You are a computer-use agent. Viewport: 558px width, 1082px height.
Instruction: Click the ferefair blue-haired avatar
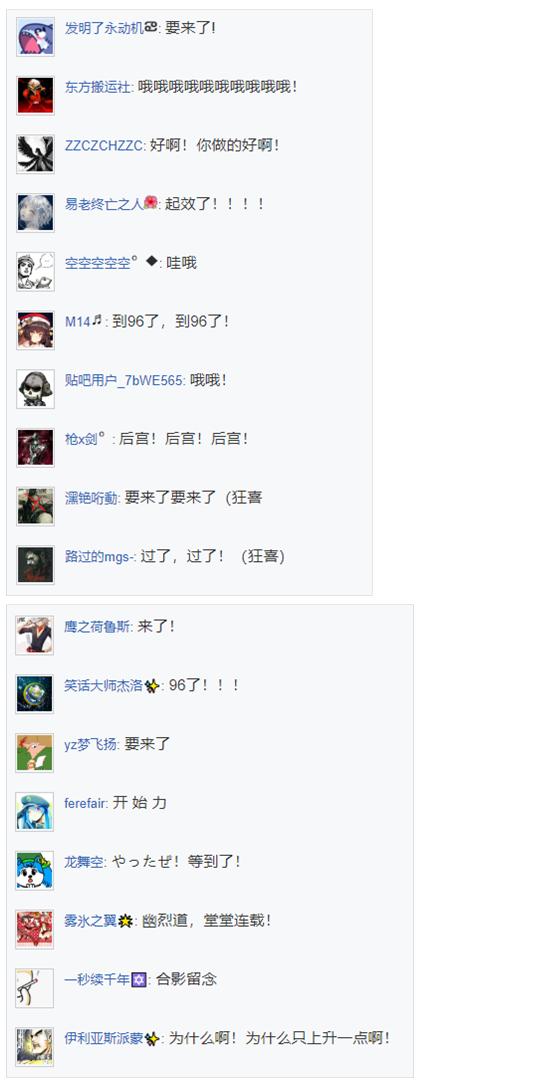[34, 811]
